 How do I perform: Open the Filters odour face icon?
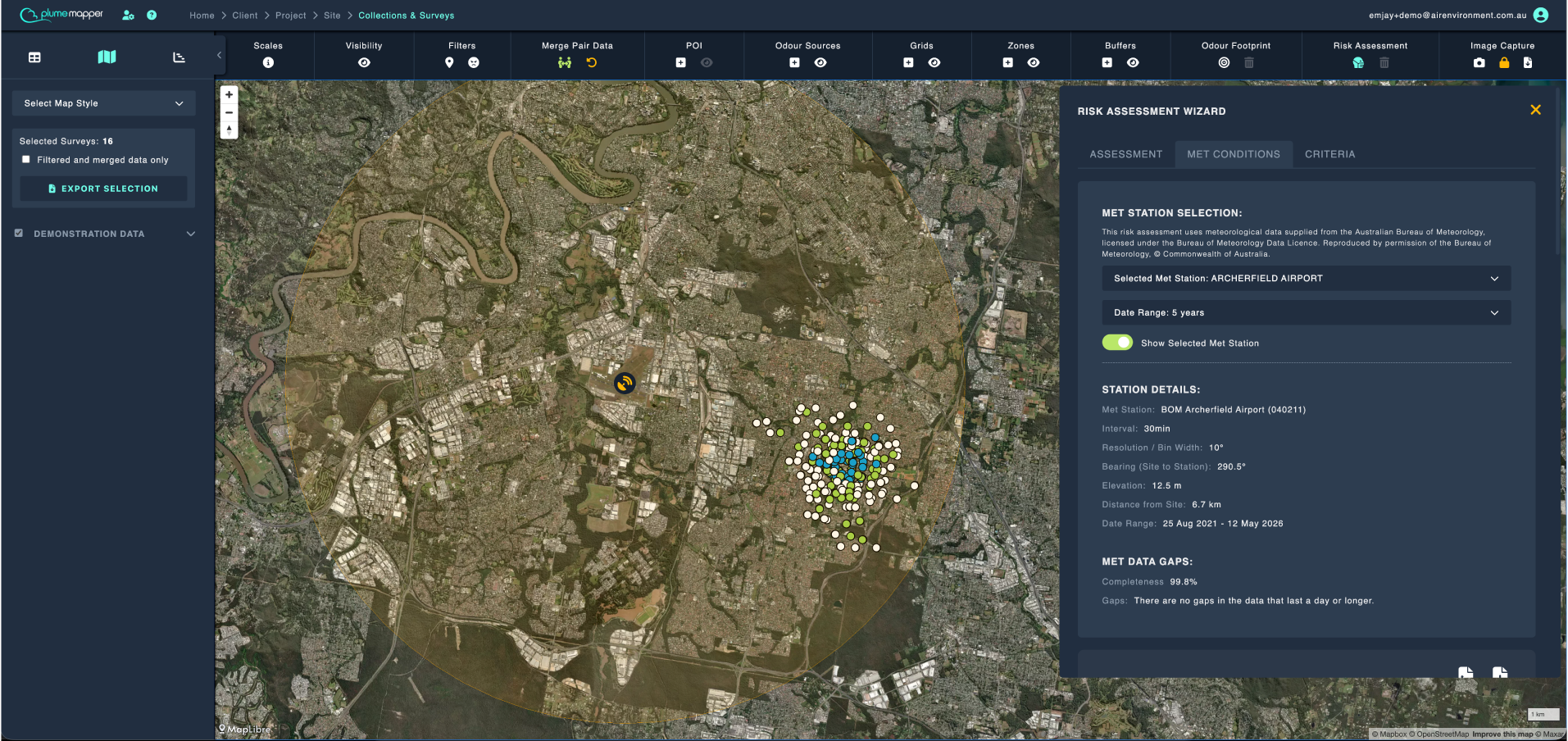click(x=474, y=63)
